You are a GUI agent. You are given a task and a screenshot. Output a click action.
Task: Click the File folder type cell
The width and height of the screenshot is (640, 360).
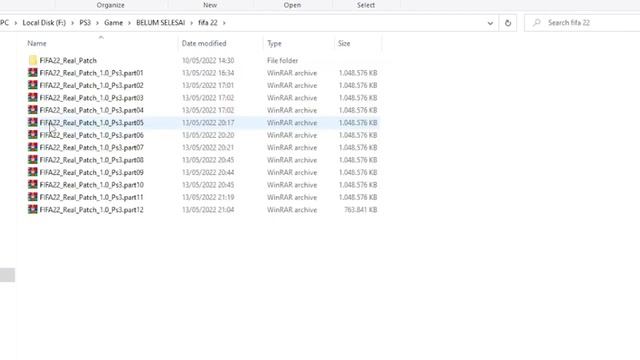pos(282,60)
